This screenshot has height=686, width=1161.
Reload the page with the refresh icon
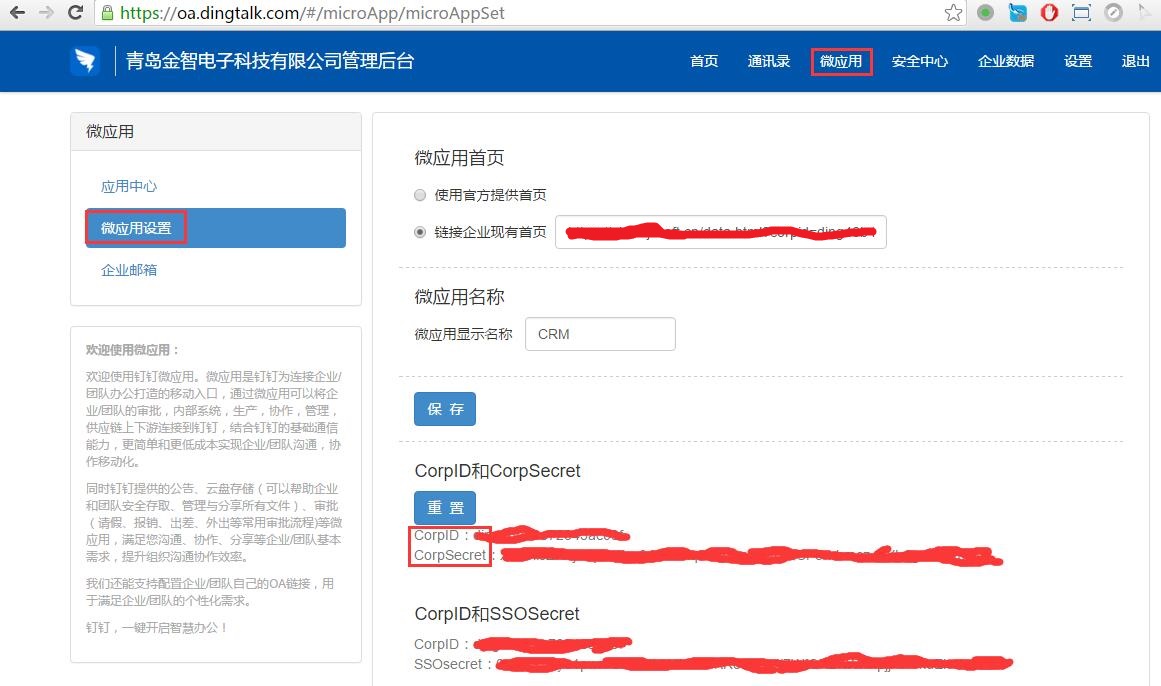(75, 13)
